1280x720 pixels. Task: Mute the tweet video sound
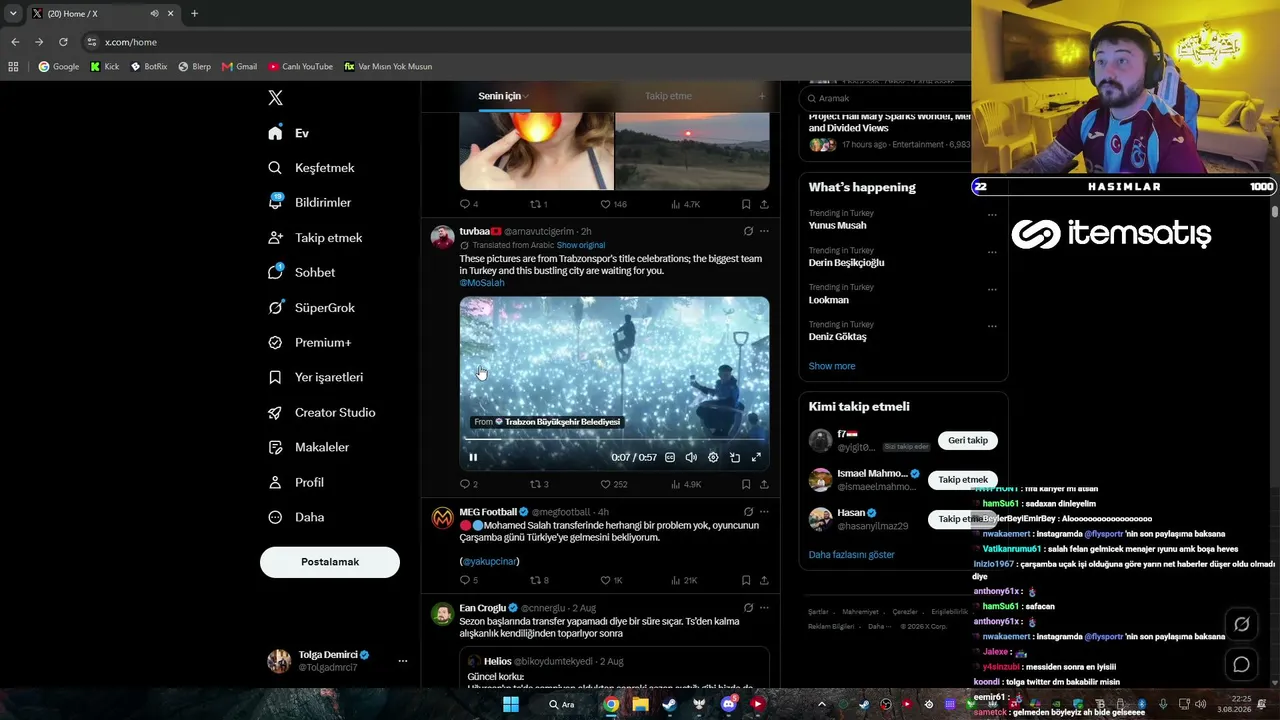[x=691, y=458]
